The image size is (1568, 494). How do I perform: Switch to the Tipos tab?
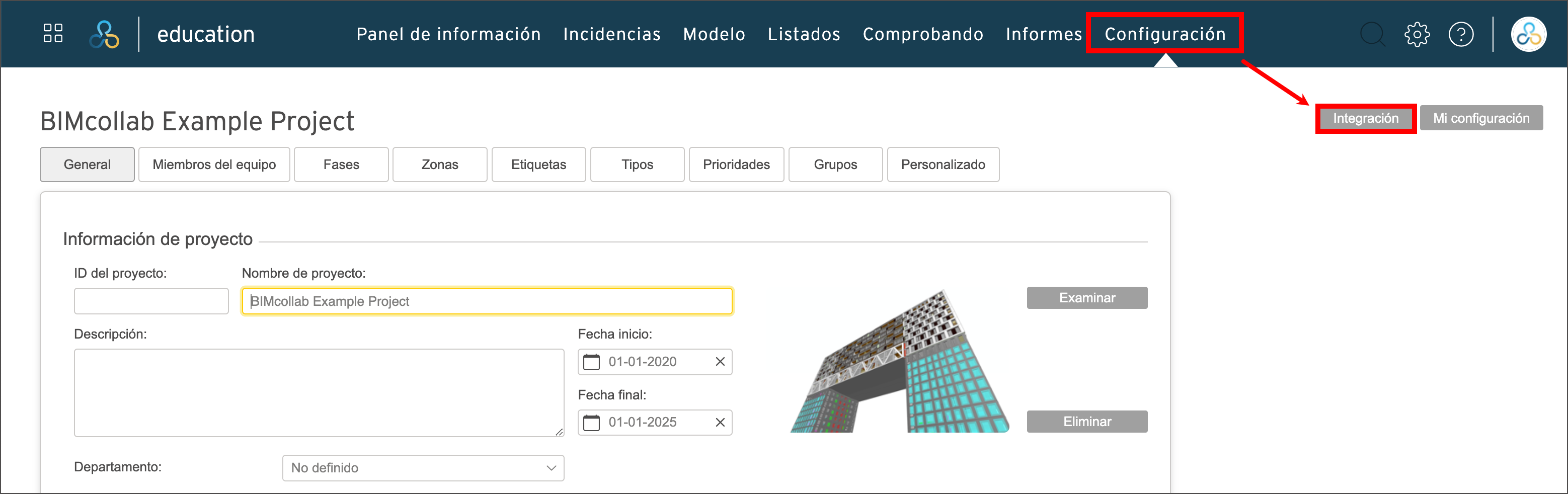tap(637, 164)
